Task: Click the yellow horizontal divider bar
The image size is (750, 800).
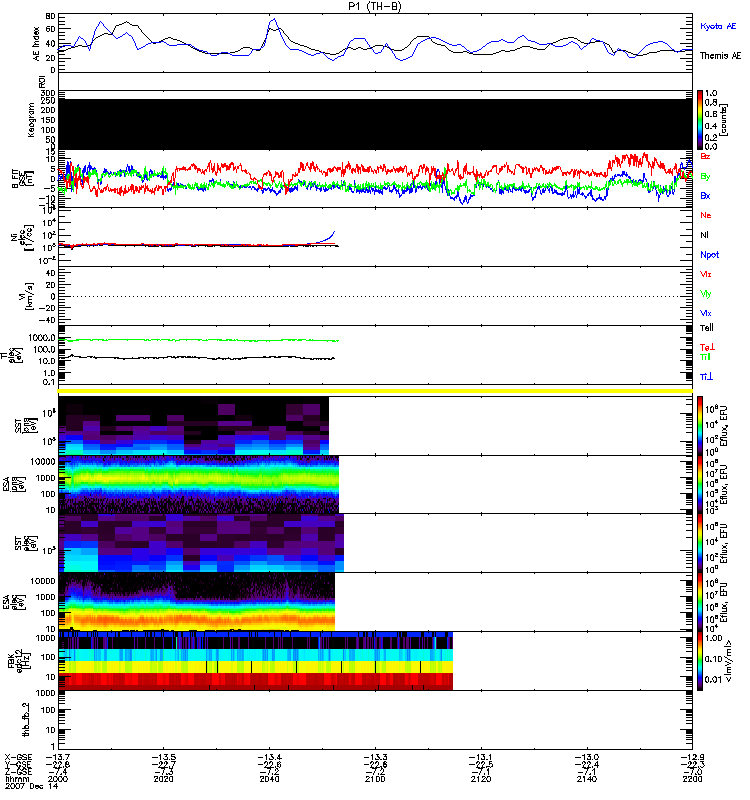Action: [376, 391]
